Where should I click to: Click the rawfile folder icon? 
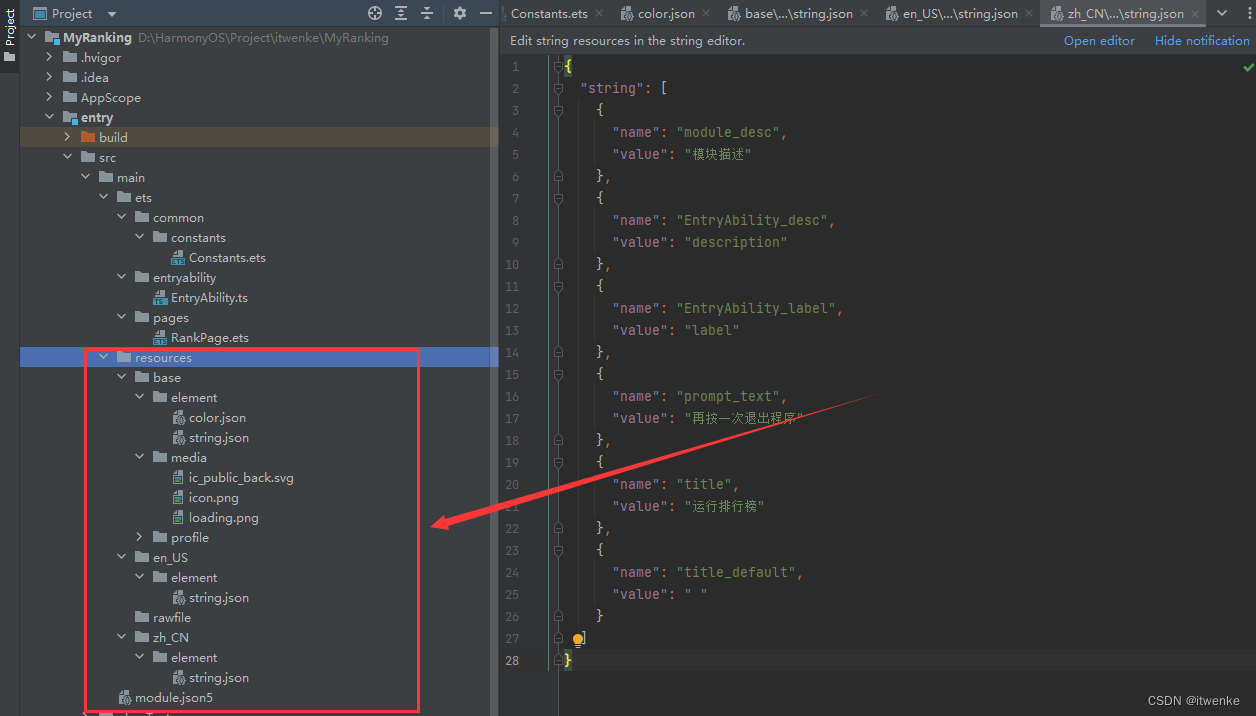pos(142,618)
